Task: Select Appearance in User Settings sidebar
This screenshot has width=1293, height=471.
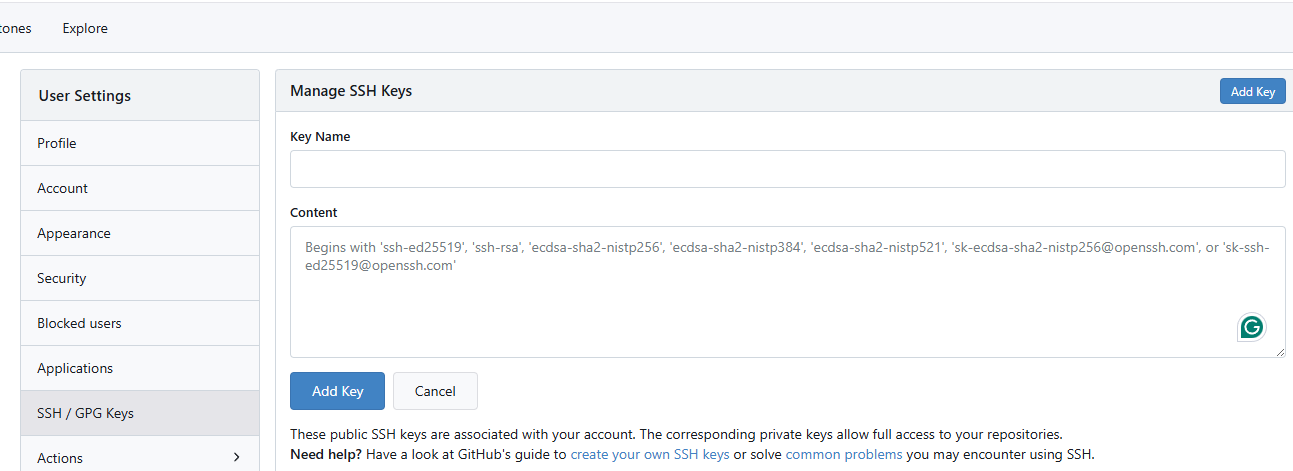Action: pyautogui.click(x=74, y=233)
